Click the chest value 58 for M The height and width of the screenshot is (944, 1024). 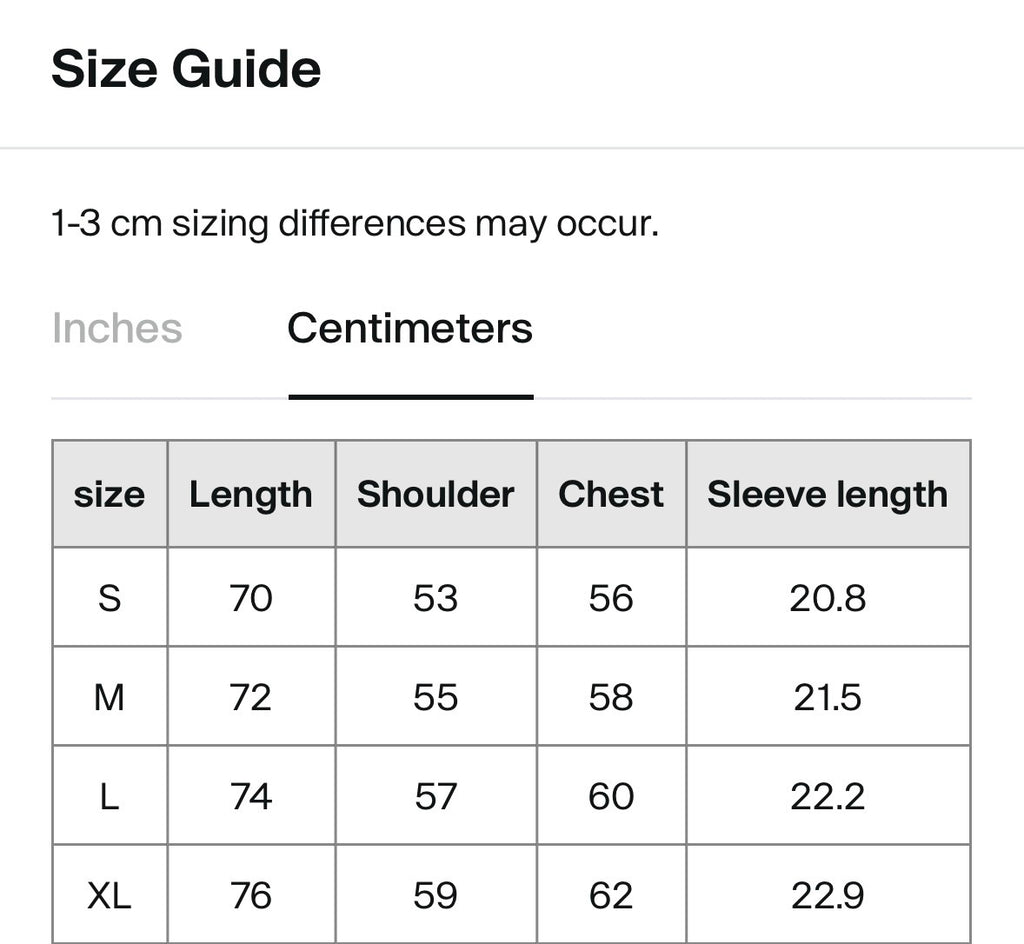coord(611,697)
